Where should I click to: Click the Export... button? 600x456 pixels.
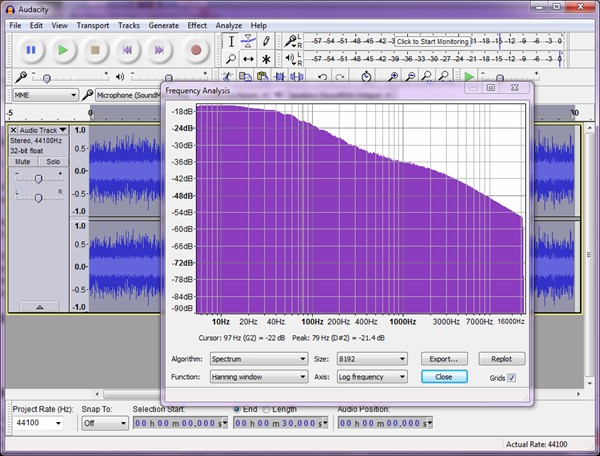444,359
